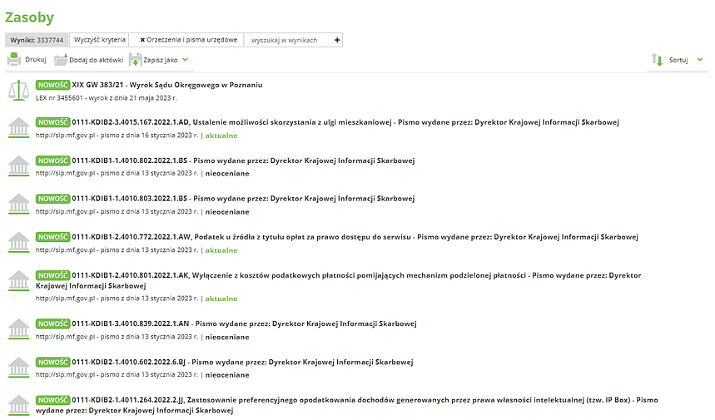Screen dimensions: 715x420
Task: Expand the Zapisz jako dropdown arrow
Action: (184, 60)
